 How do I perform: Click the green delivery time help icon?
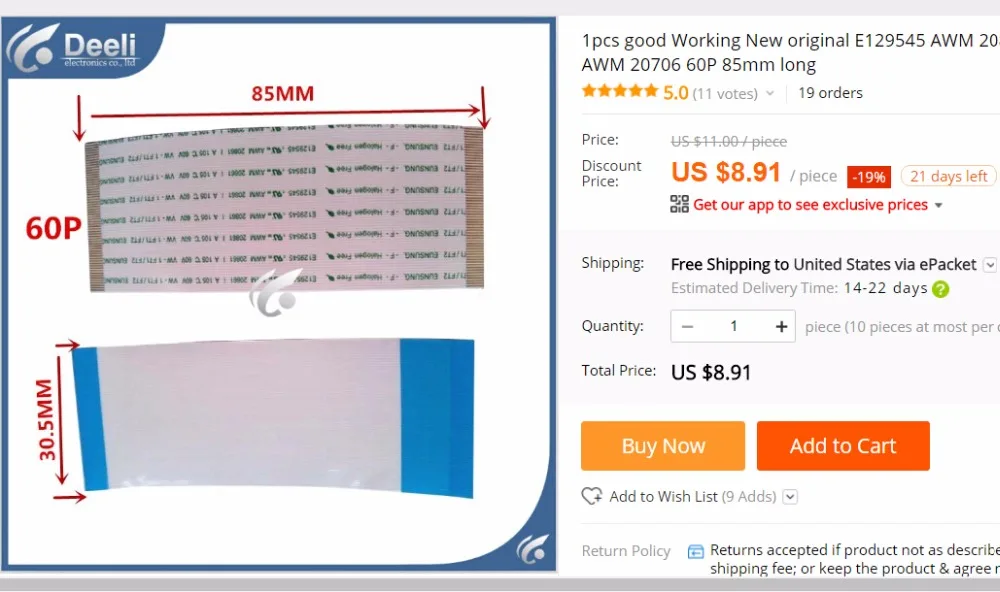[940, 289]
